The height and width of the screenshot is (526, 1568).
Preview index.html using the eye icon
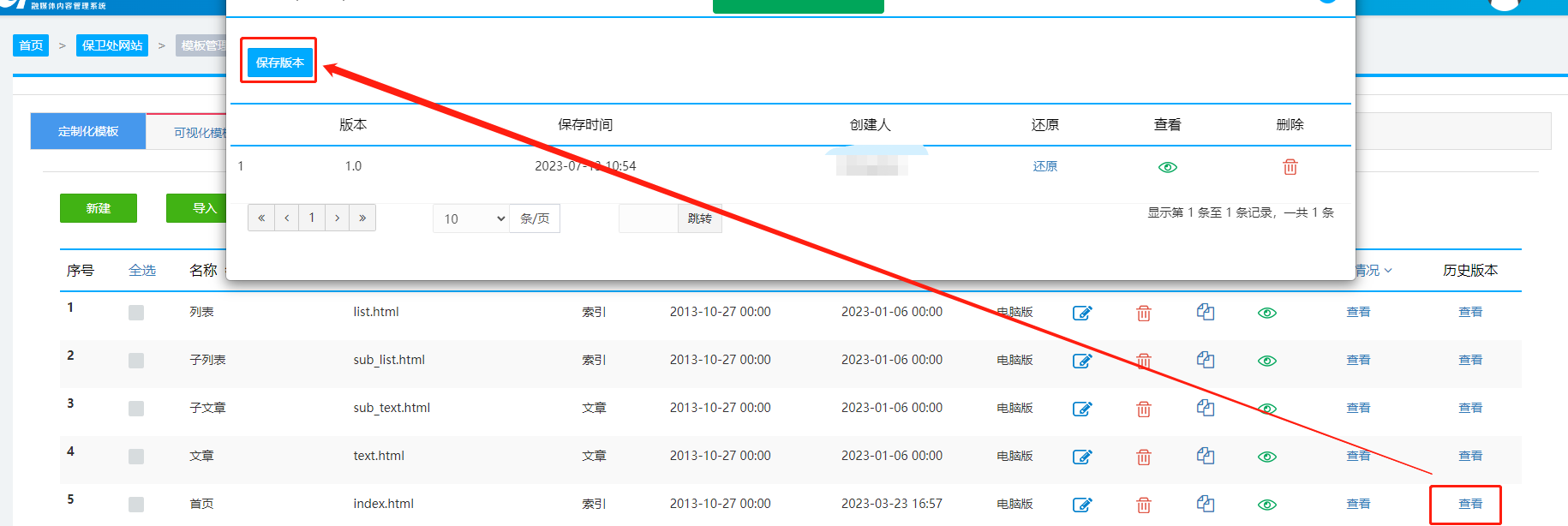point(1267,505)
